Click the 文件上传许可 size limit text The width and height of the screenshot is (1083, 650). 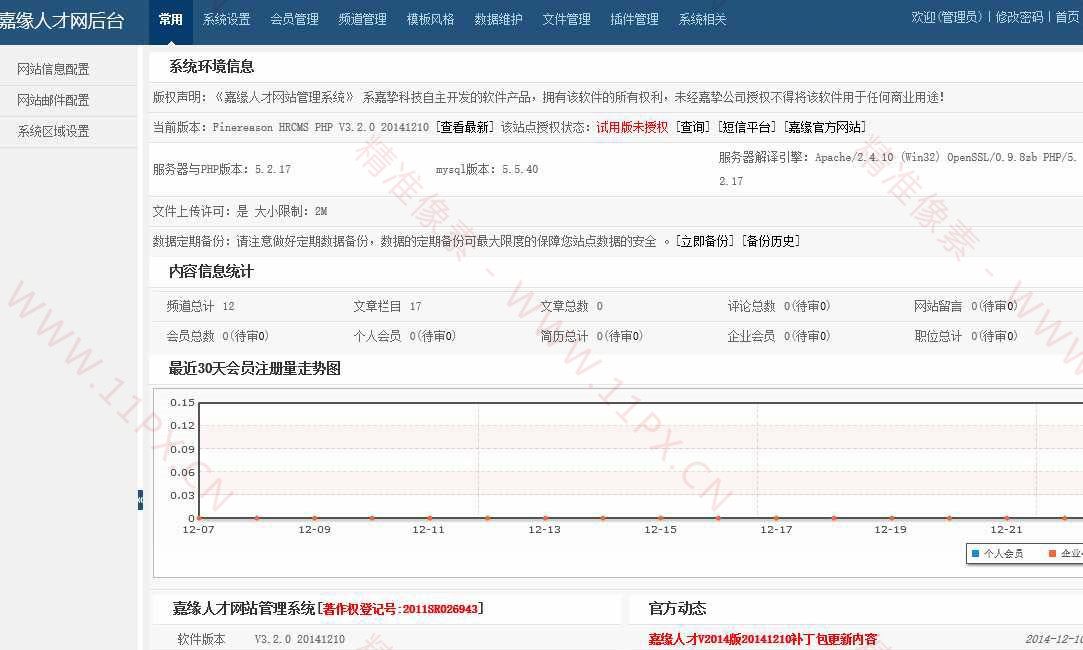pos(240,211)
